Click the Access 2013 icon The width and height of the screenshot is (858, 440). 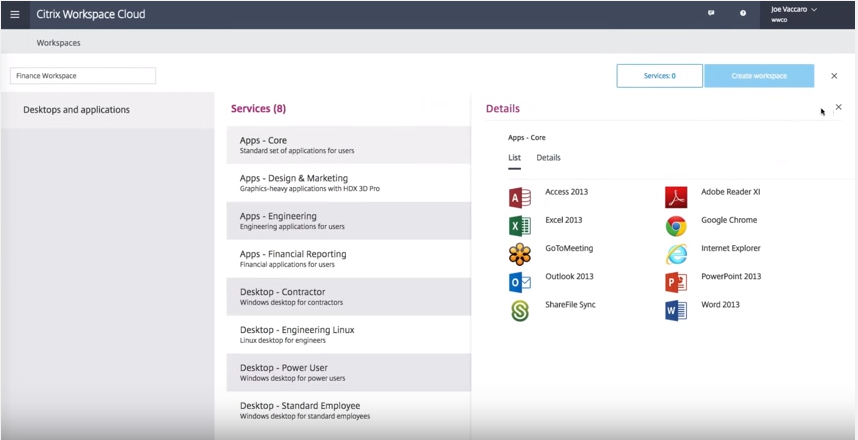519,198
